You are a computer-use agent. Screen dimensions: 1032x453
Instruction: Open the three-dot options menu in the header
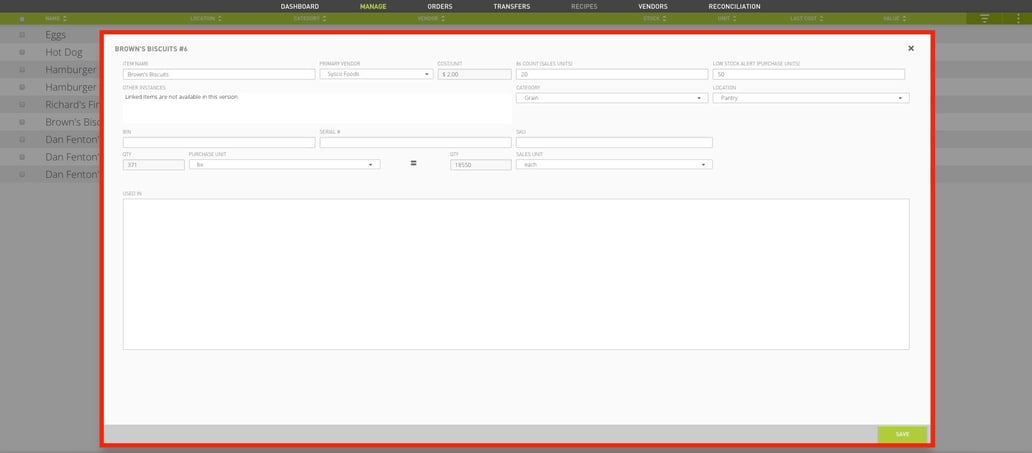click(1018, 18)
